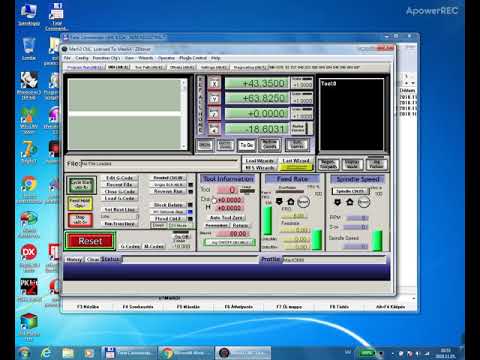The height and width of the screenshot is (360, 480).
Task: Toggle Spindle CW F5 button
Action: point(350,191)
